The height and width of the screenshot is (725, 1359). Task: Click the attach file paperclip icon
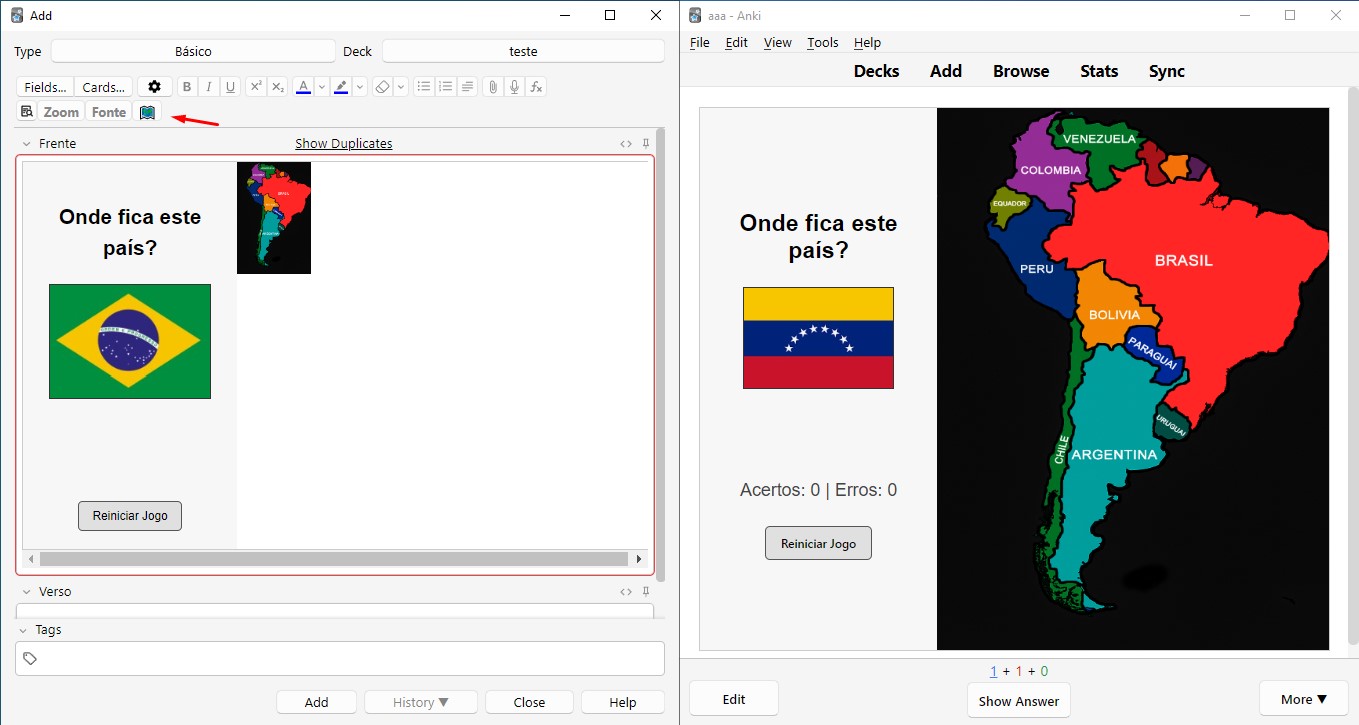point(492,87)
